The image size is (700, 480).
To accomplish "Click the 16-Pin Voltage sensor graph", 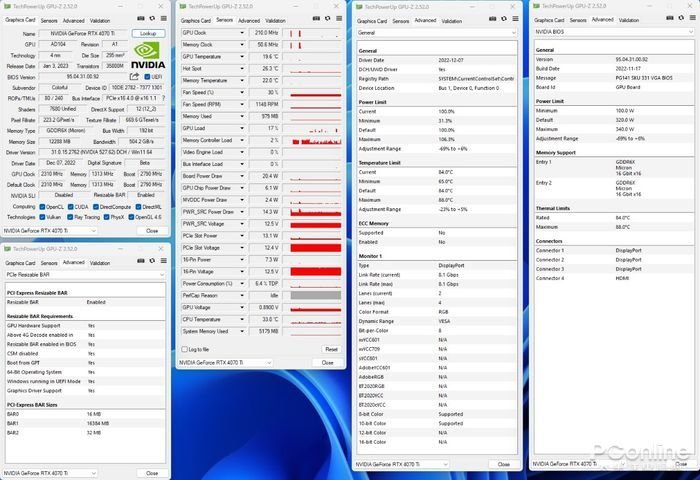I will (x=316, y=271).
